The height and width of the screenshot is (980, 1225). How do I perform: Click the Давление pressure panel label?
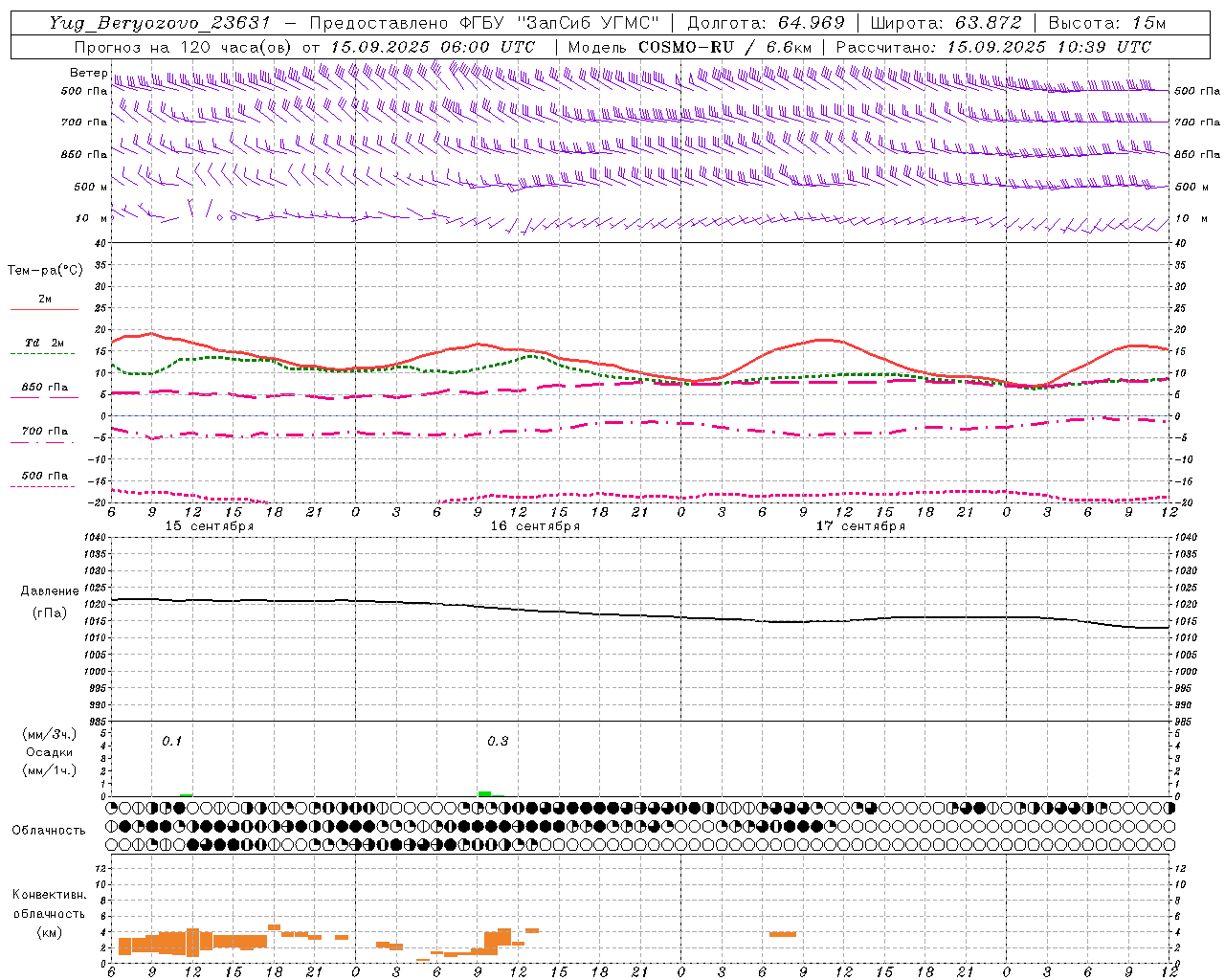pos(50,591)
